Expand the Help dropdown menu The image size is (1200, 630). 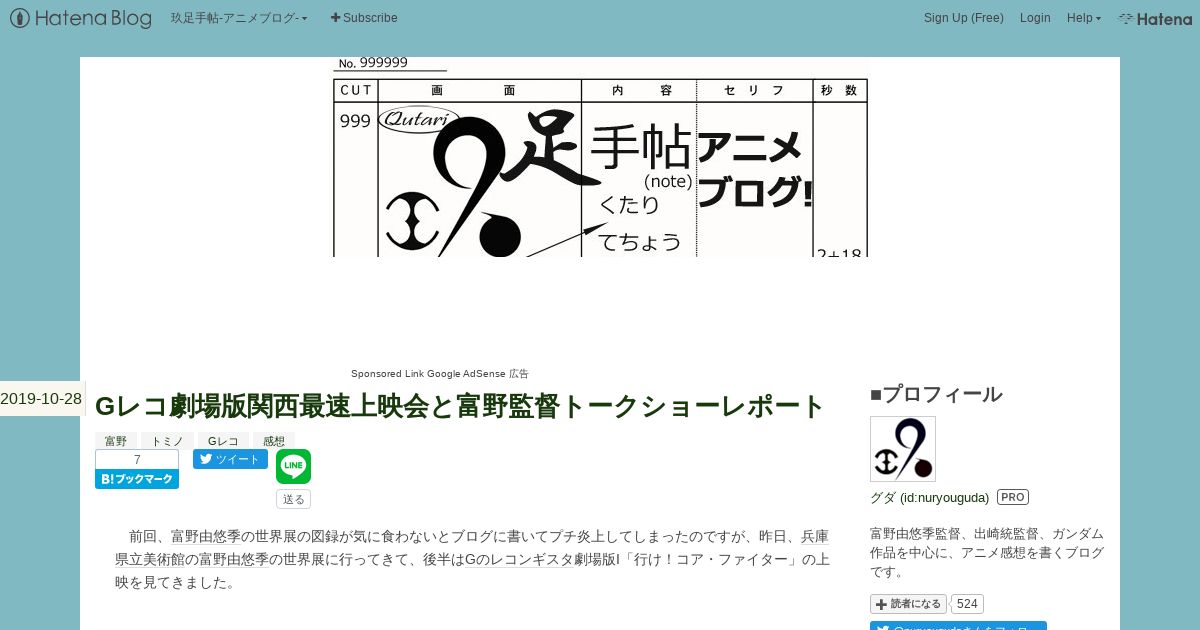pyautogui.click(x=1084, y=18)
